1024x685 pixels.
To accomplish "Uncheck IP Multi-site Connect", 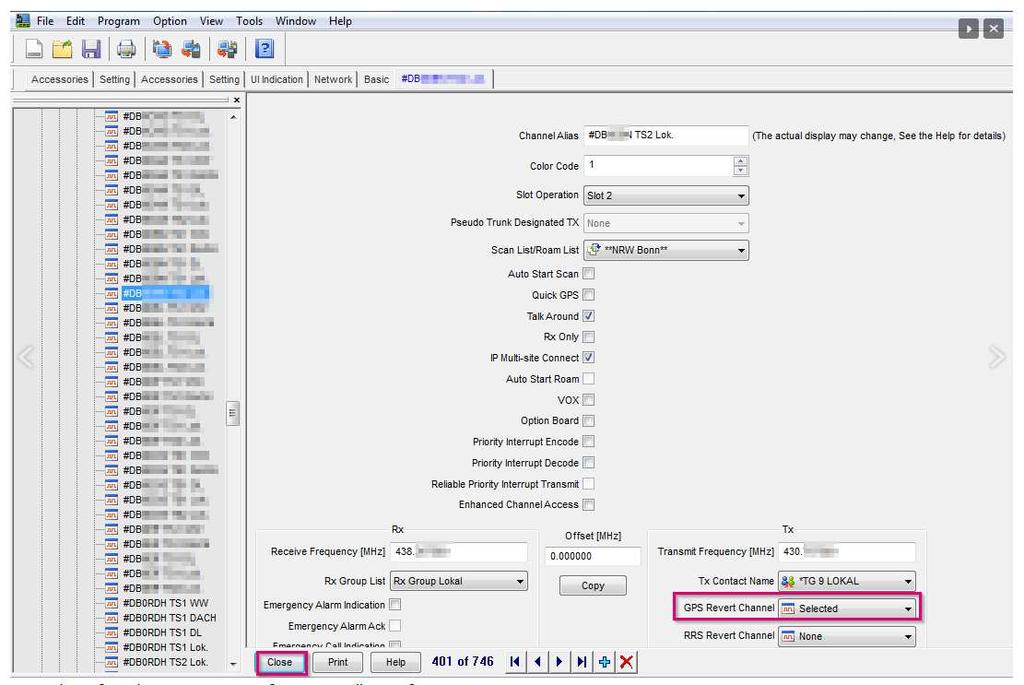I will click(588, 358).
